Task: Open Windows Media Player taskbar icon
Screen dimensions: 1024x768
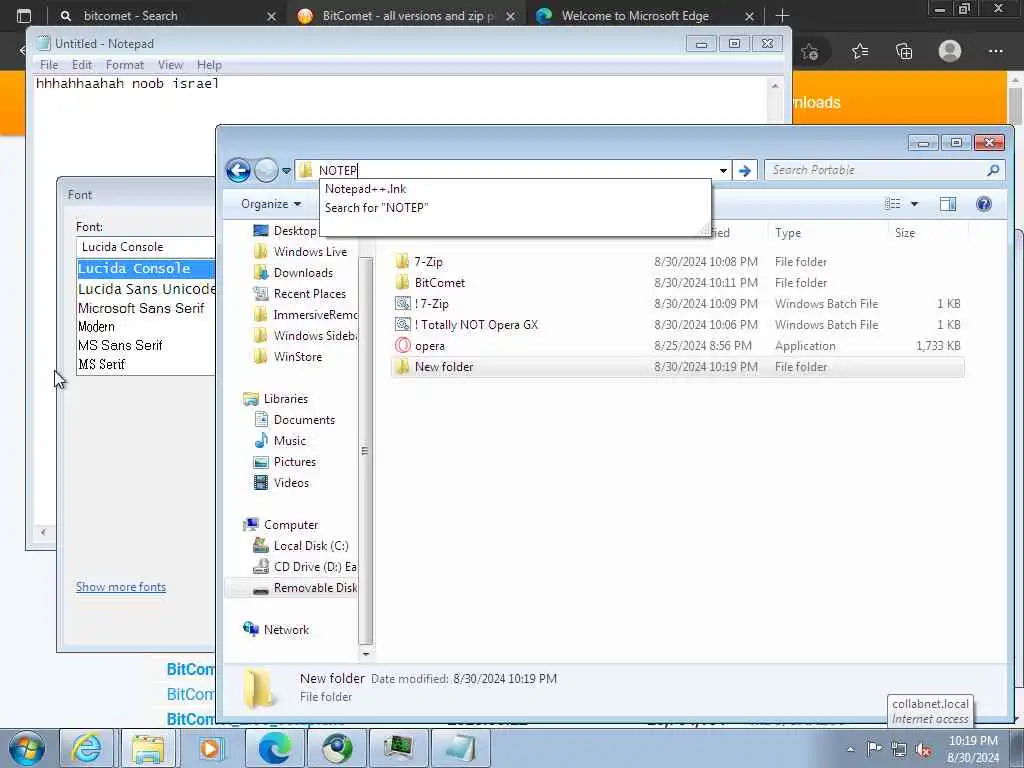Action: (x=210, y=748)
